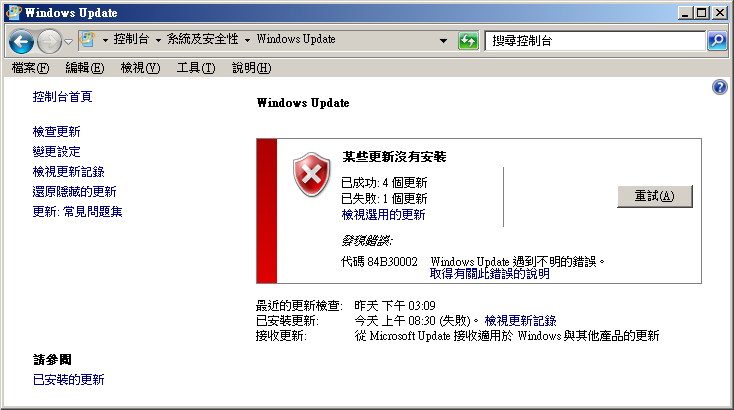The width and height of the screenshot is (734, 410).
Task: Click the 檢查更新 link in sidebar
Action: click(x=56, y=132)
